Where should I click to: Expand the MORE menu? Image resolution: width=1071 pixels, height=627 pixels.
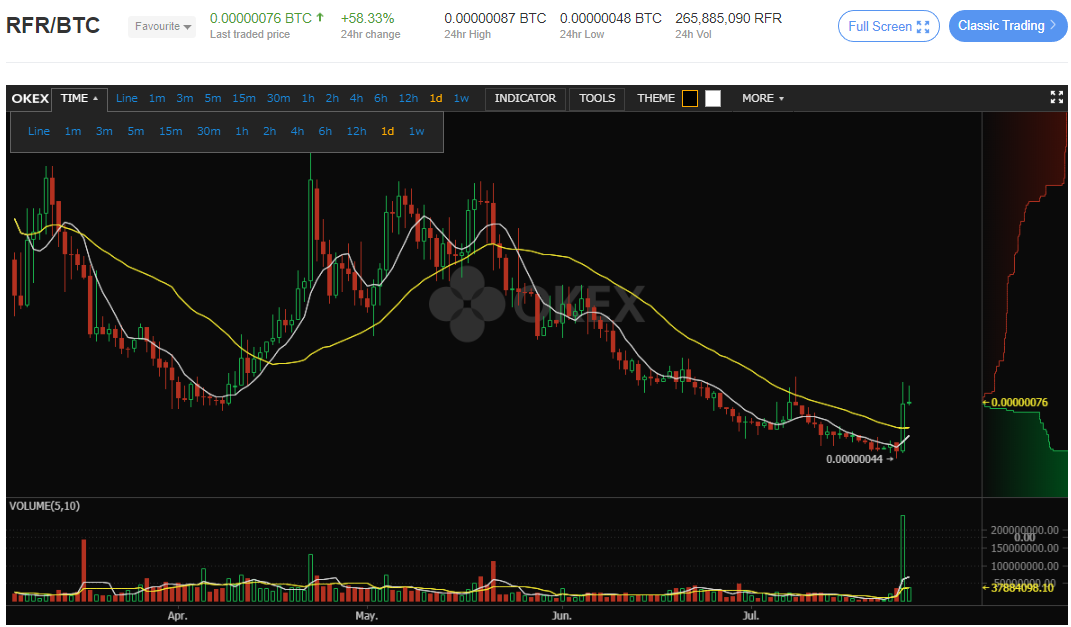pos(762,98)
